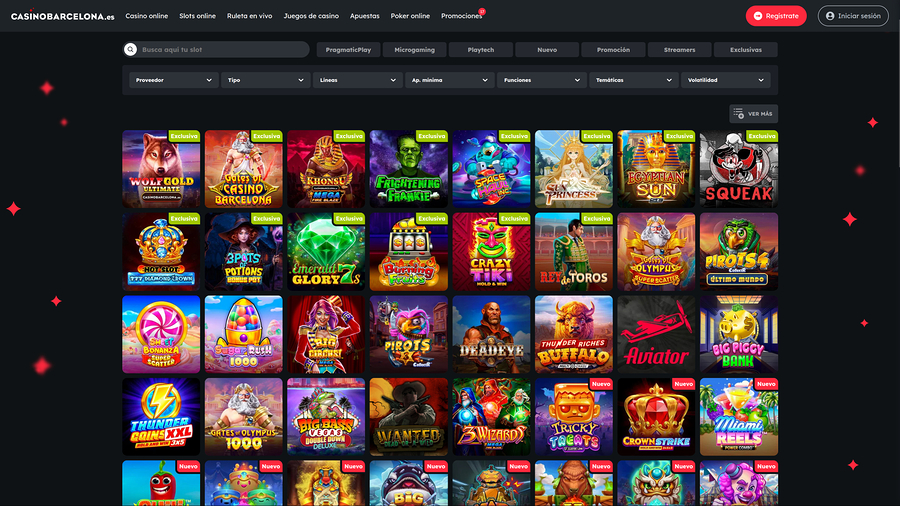Click the slot search input field
The image size is (900, 506).
pyautogui.click(x=216, y=49)
